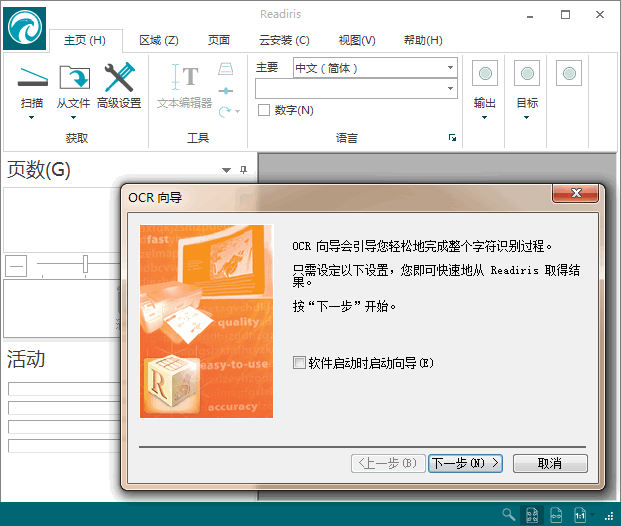
Task: Check 软件启动时启动向导(E) option
Action: [299, 362]
